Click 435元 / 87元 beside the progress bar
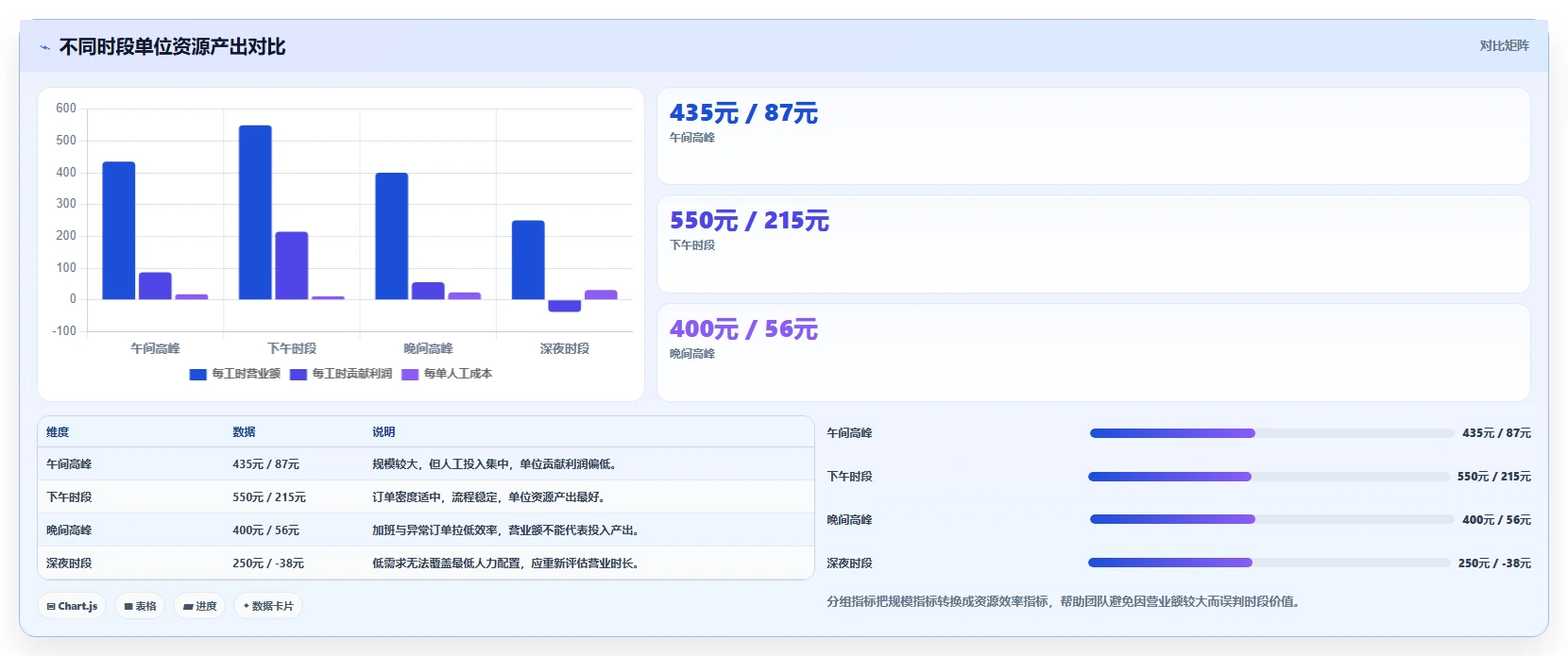Screen dimensions: 1568x656 (x=1496, y=433)
